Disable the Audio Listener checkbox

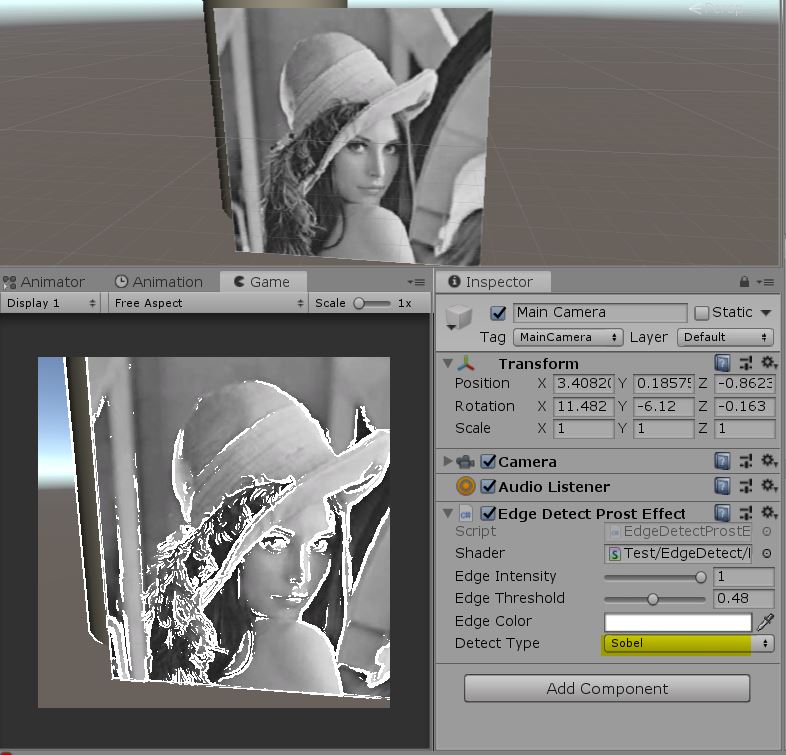(488, 486)
